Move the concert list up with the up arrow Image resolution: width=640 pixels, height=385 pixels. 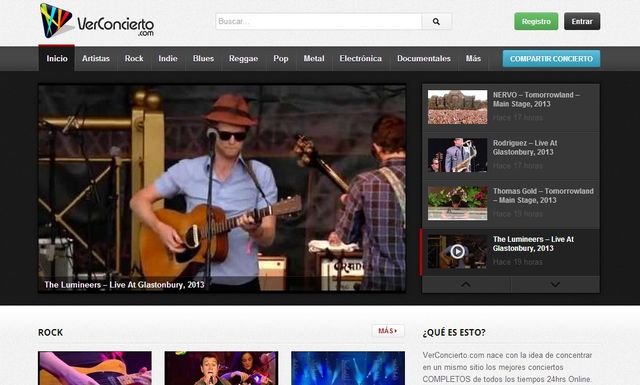click(x=466, y=285)
